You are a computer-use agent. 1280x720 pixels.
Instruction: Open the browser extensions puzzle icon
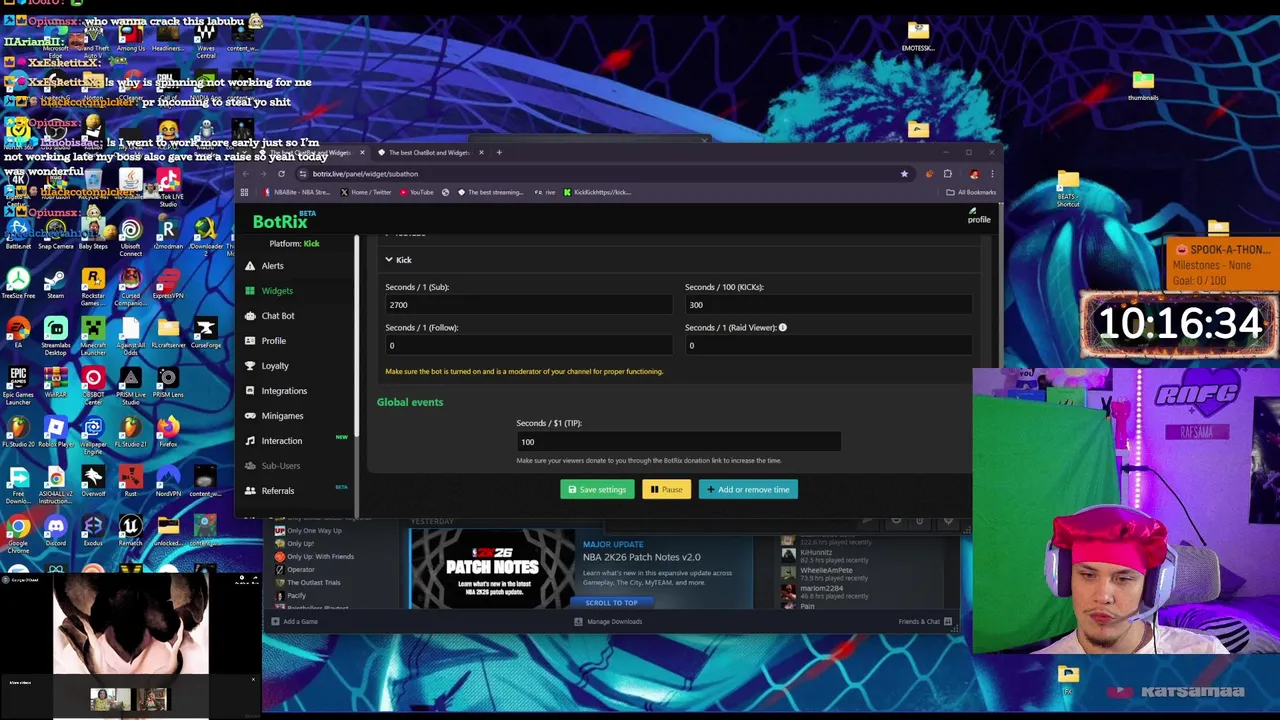click(948, 174)
